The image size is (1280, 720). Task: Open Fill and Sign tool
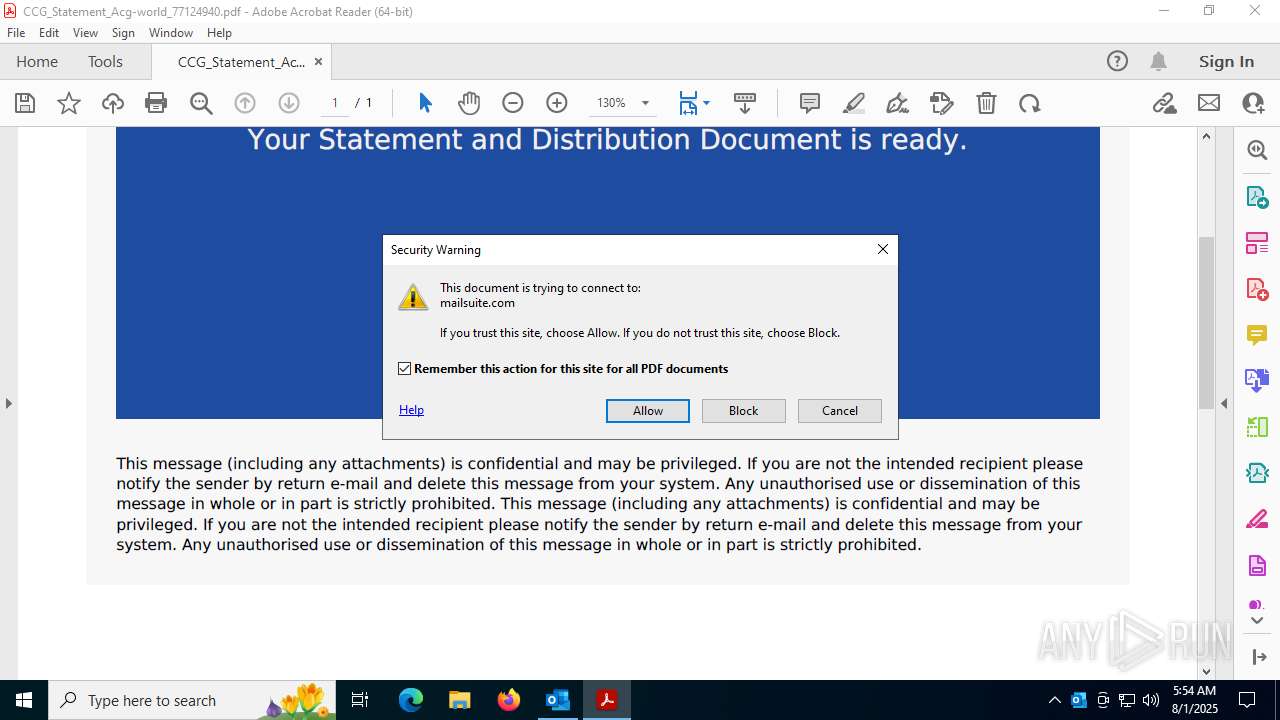pos(898,103)
